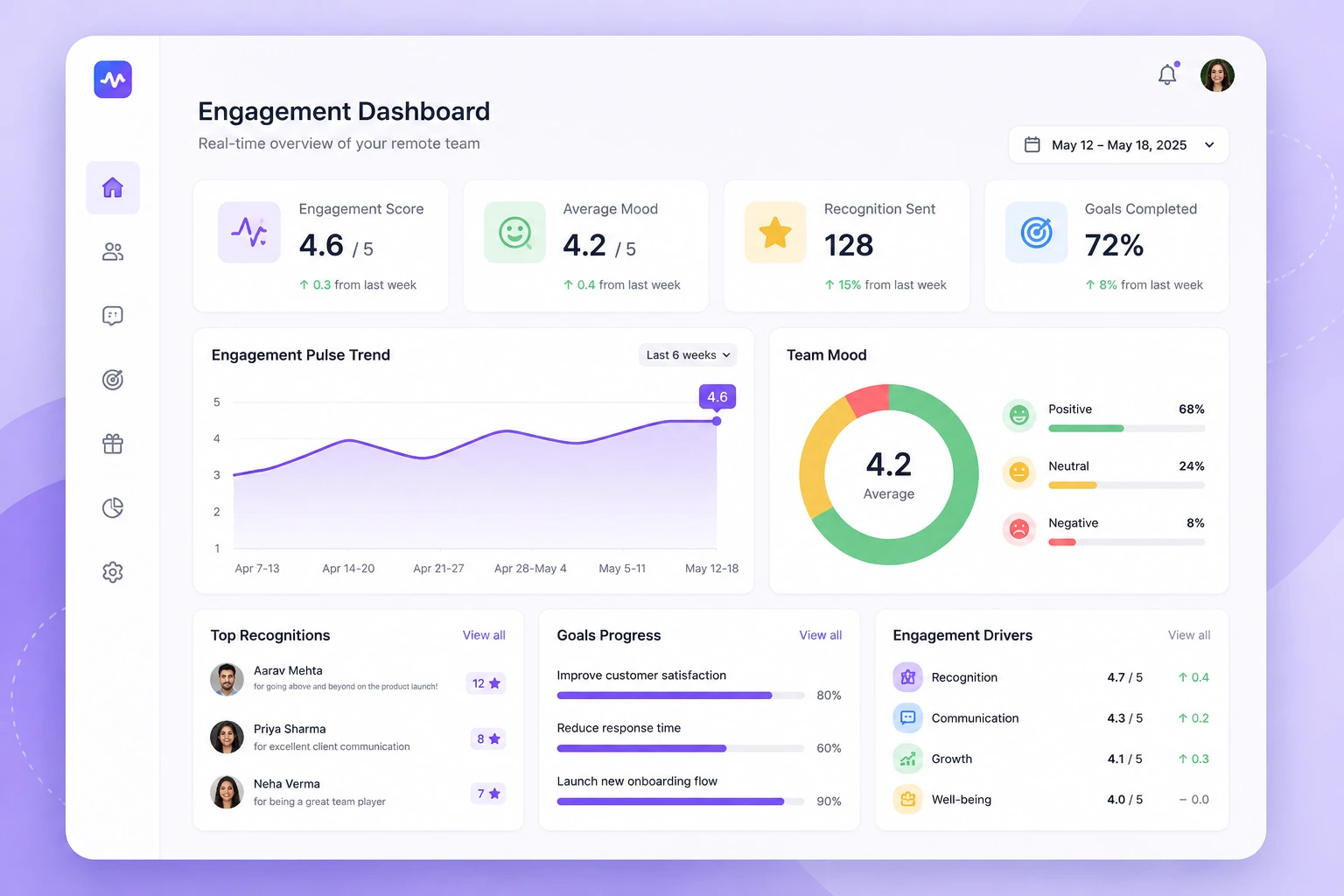The image size is (1344, 896).
Task: Click the Positive mood green face icon
Action: (1019, 416)
